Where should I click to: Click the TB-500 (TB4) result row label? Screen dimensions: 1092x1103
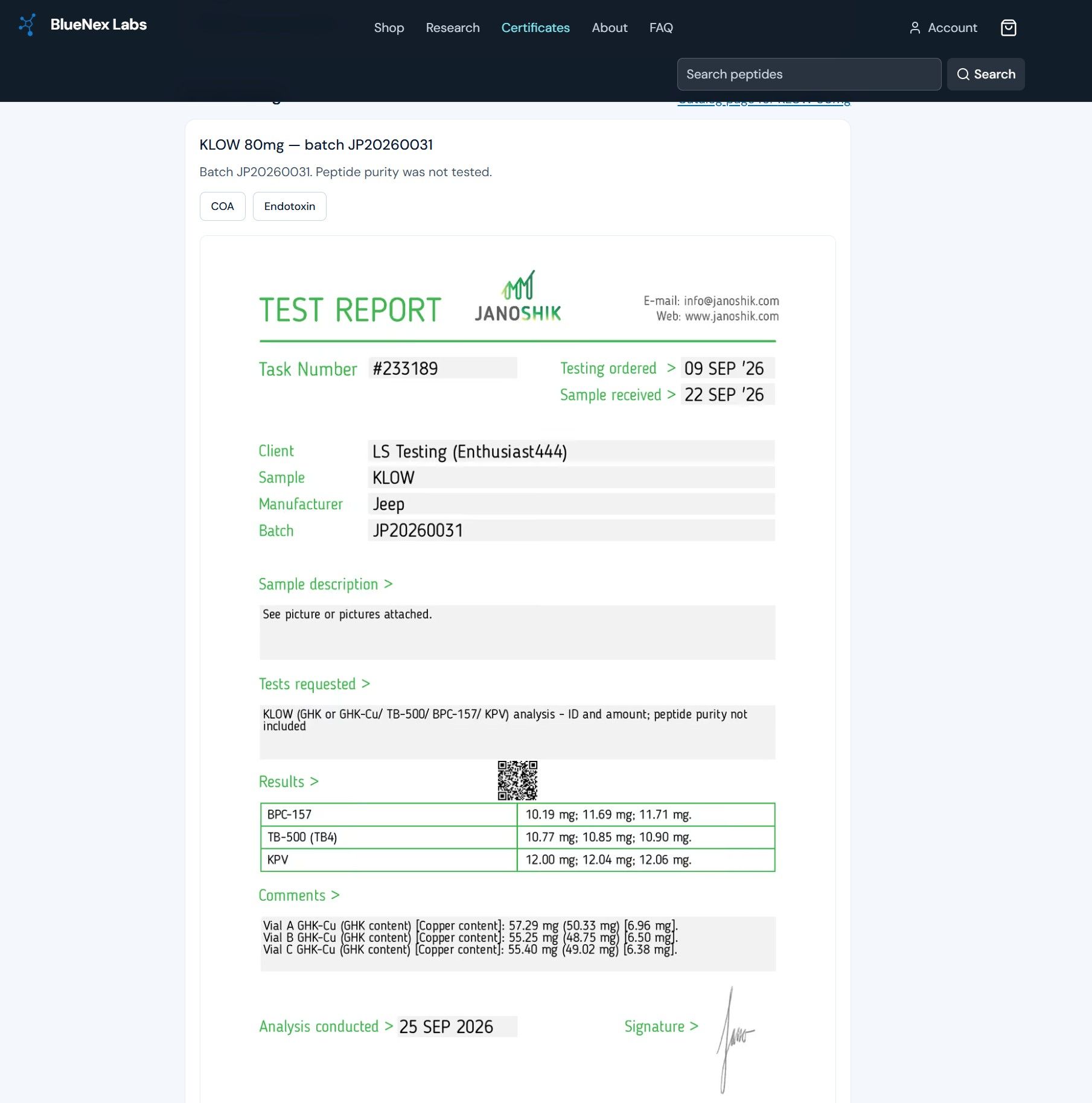[x=302, y=838]
